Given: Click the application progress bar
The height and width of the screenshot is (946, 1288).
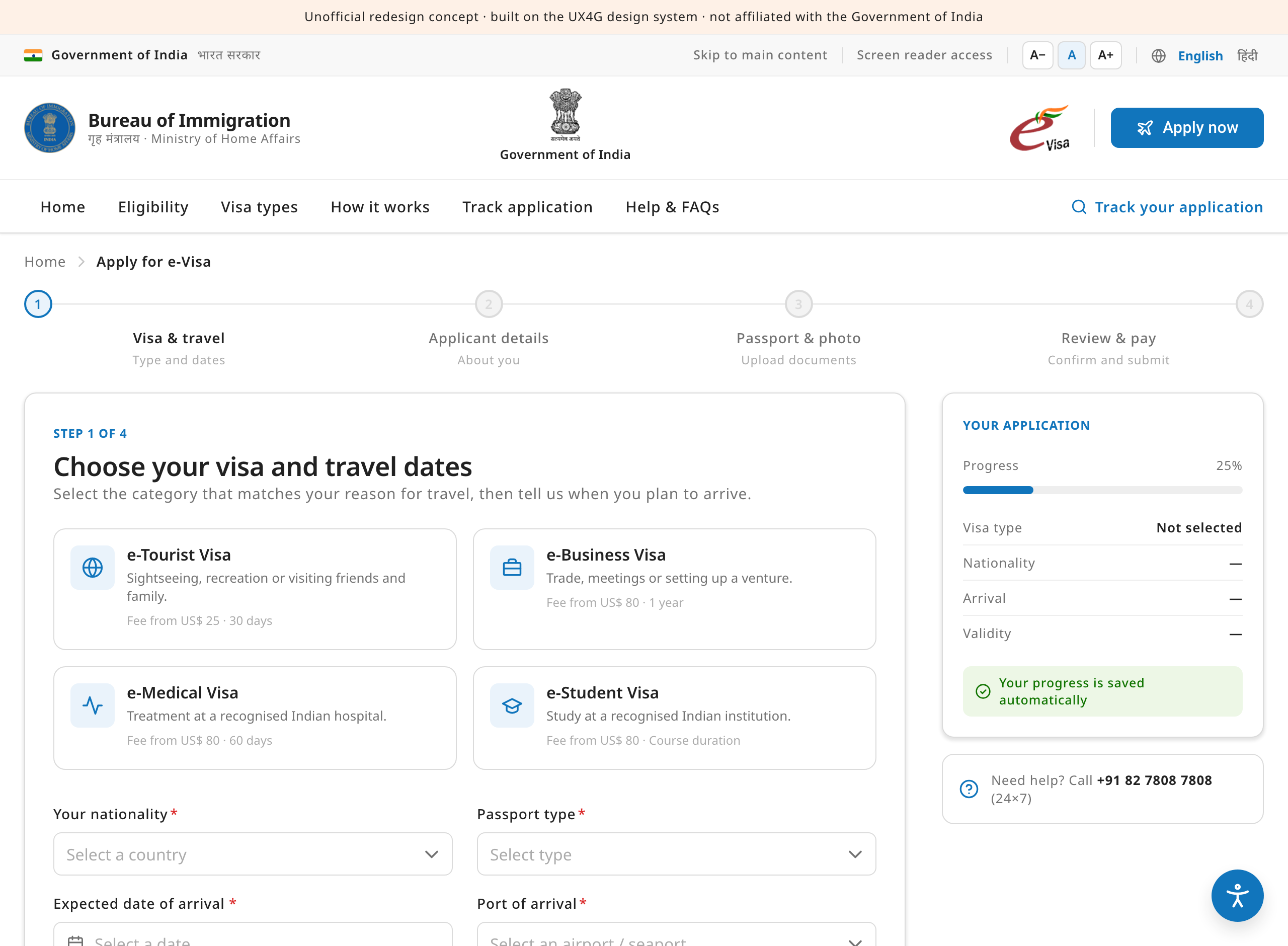Looking at the screenshot, I should (1102, 490).
